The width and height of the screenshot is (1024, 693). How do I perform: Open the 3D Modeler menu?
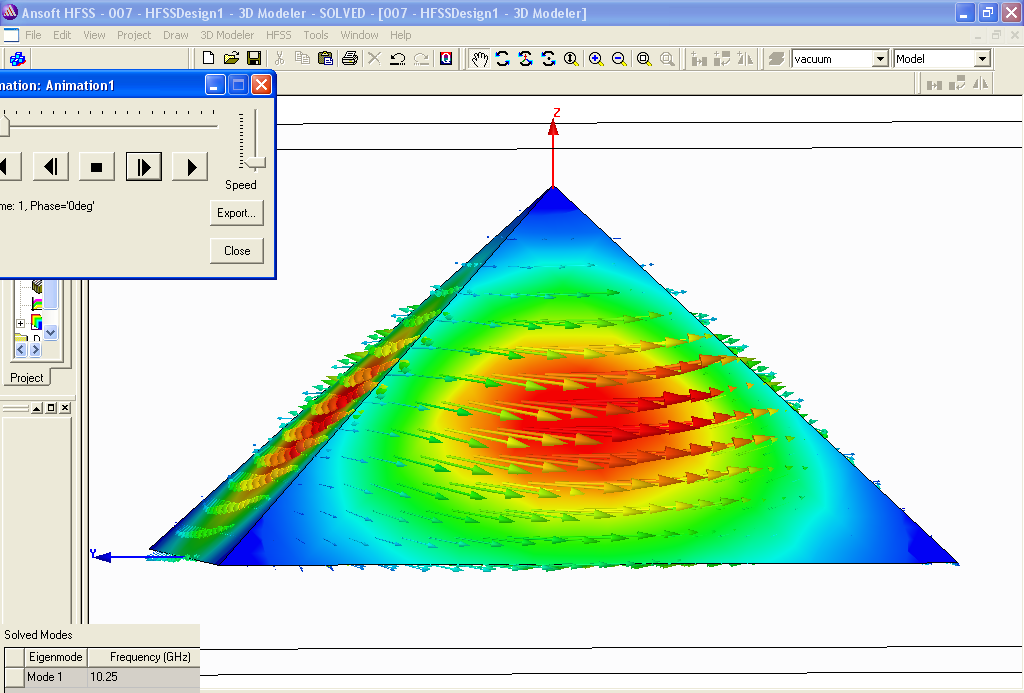tap(227, 35)
